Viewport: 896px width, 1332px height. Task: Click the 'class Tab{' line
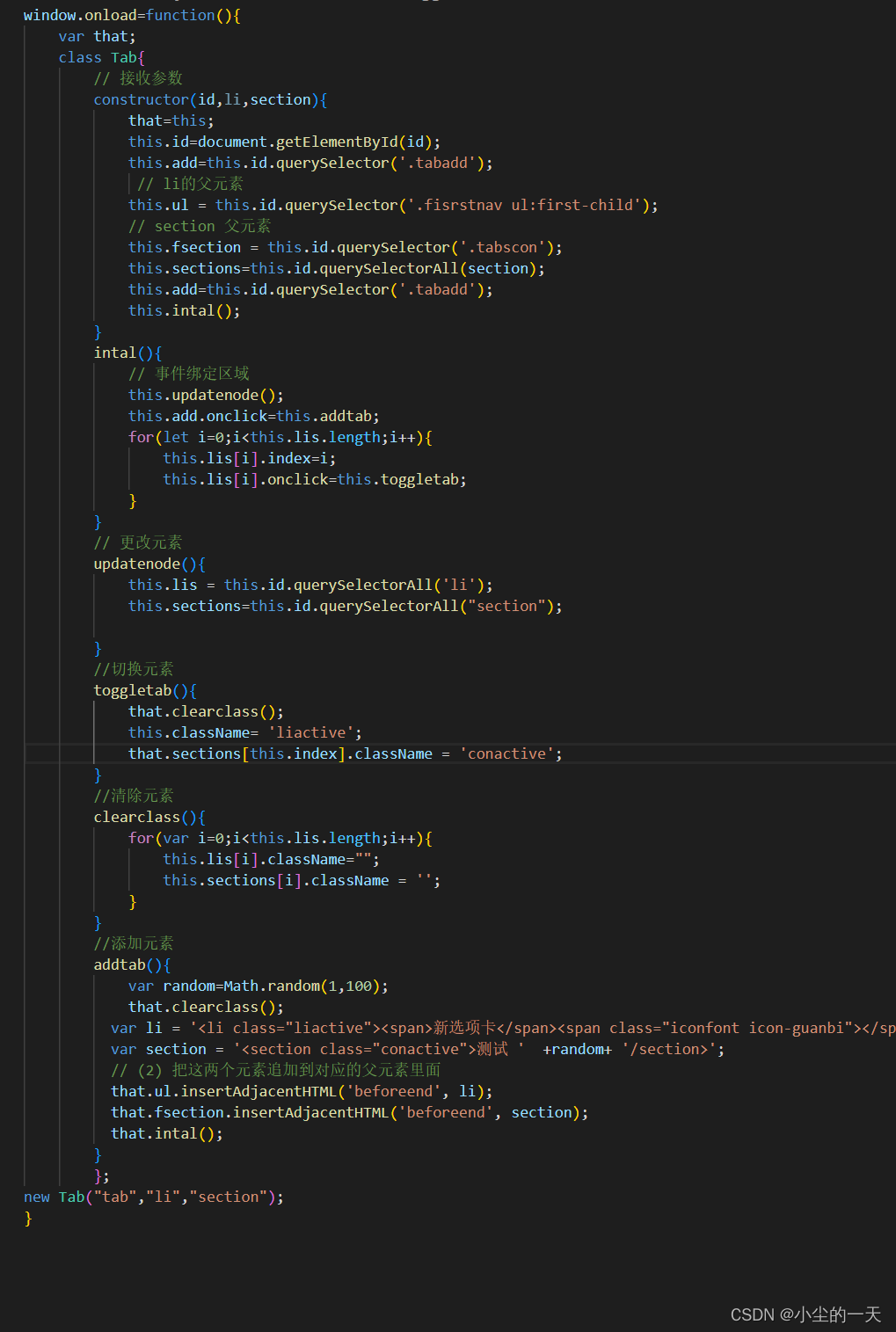(x=101, y=57)
